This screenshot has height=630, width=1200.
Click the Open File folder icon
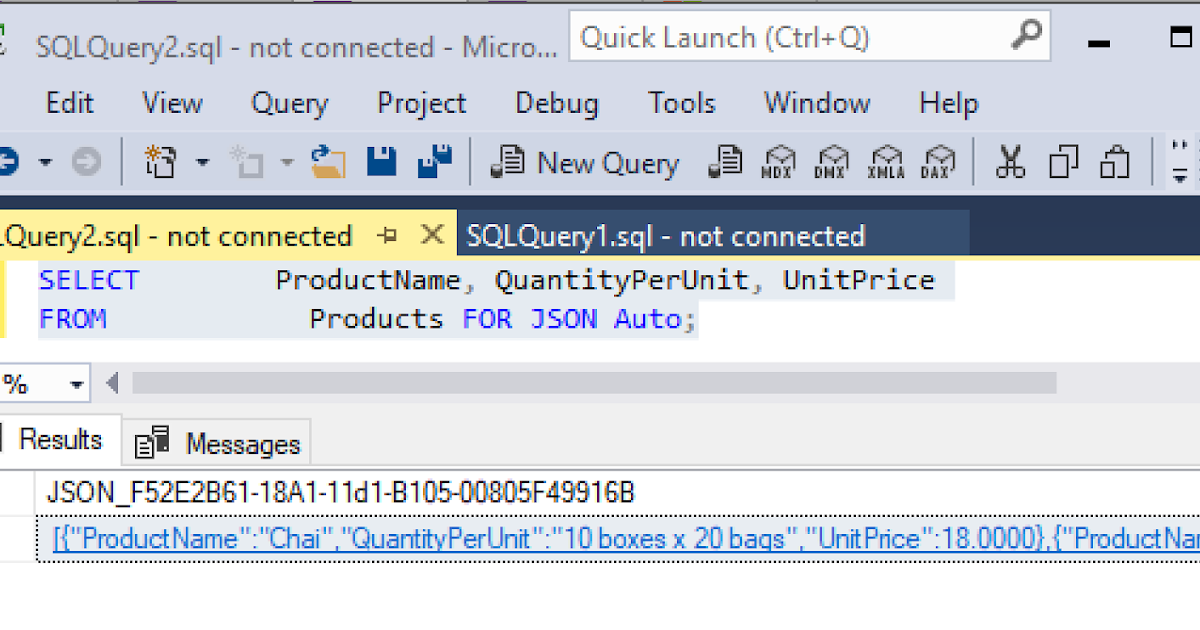coord(327,162)
